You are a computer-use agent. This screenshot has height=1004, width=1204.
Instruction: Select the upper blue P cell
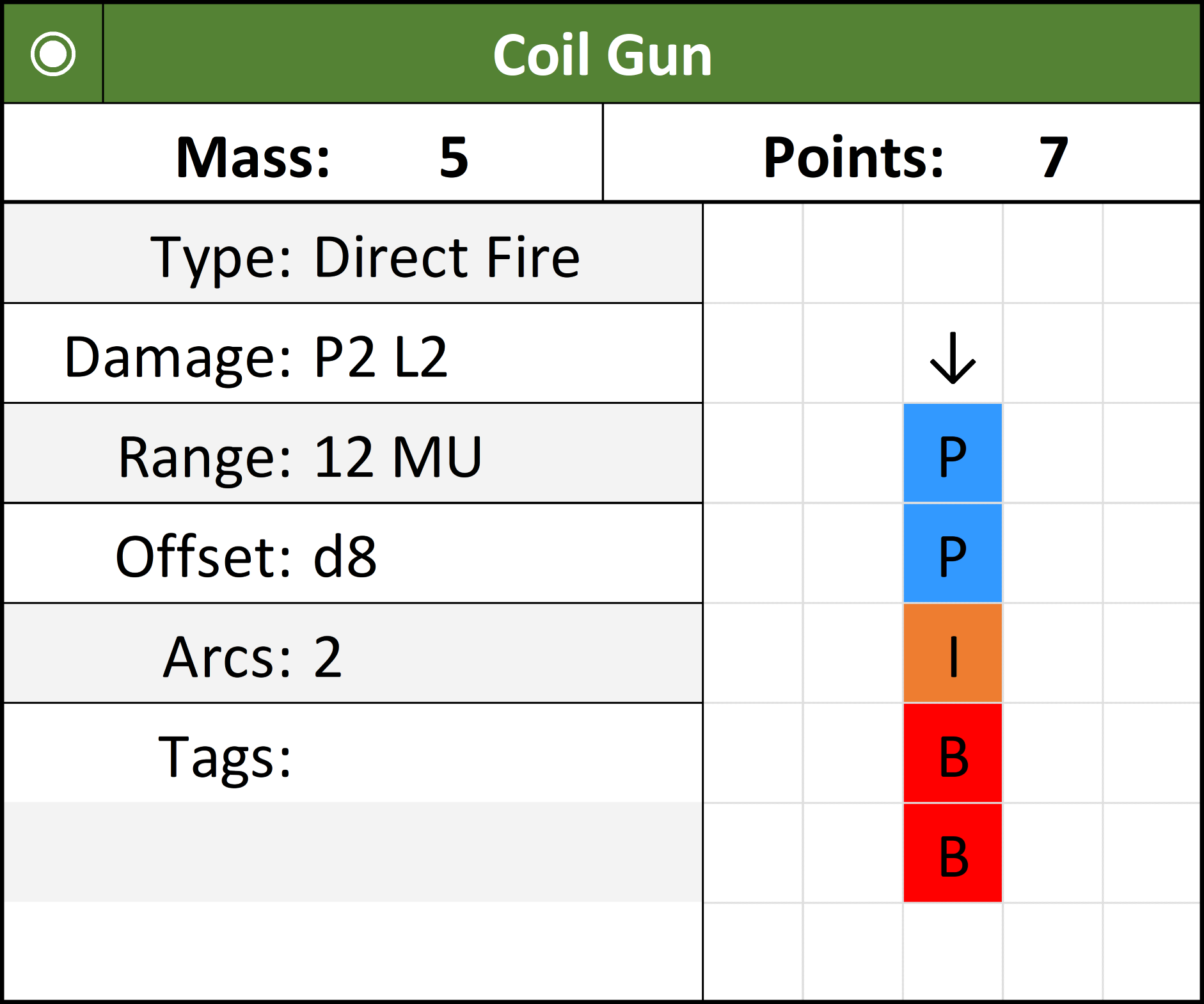(953, 454)
